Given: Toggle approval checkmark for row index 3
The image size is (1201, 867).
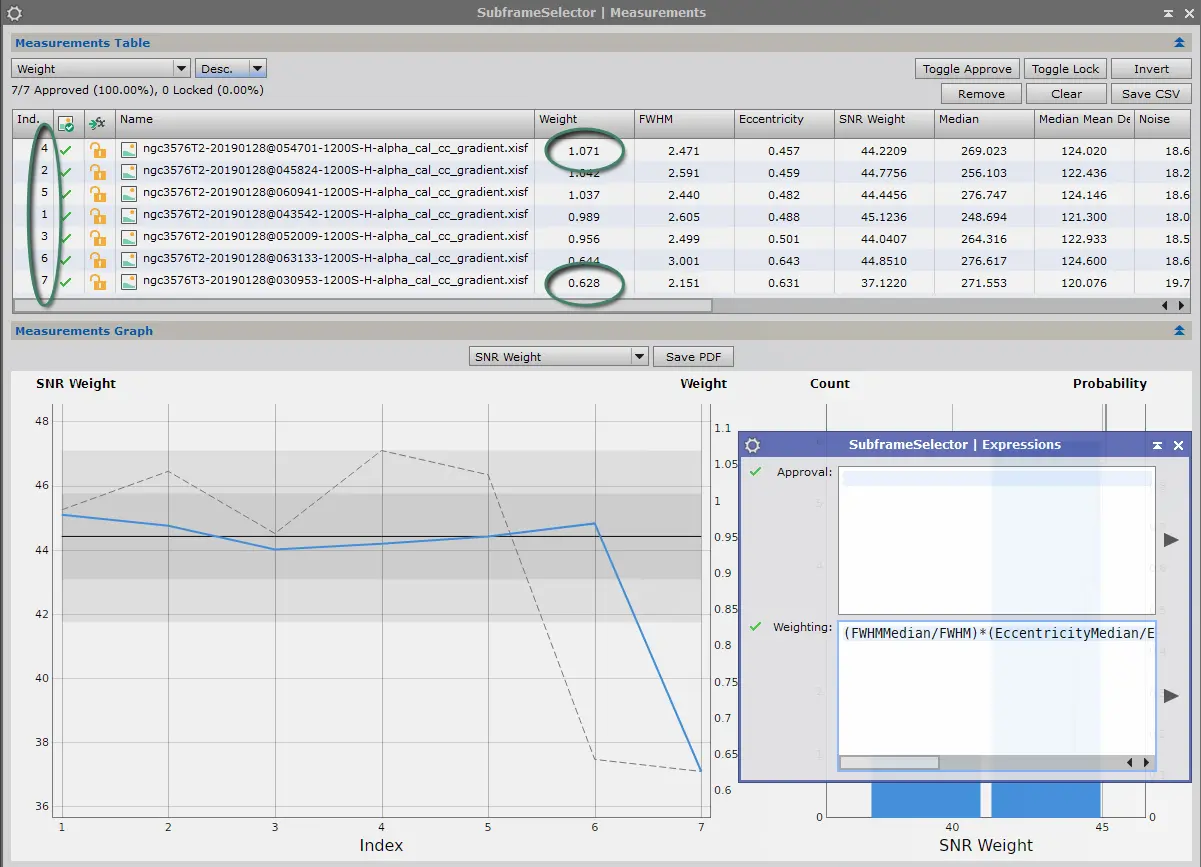Looking at the screenshot, I should coord(66,238).
